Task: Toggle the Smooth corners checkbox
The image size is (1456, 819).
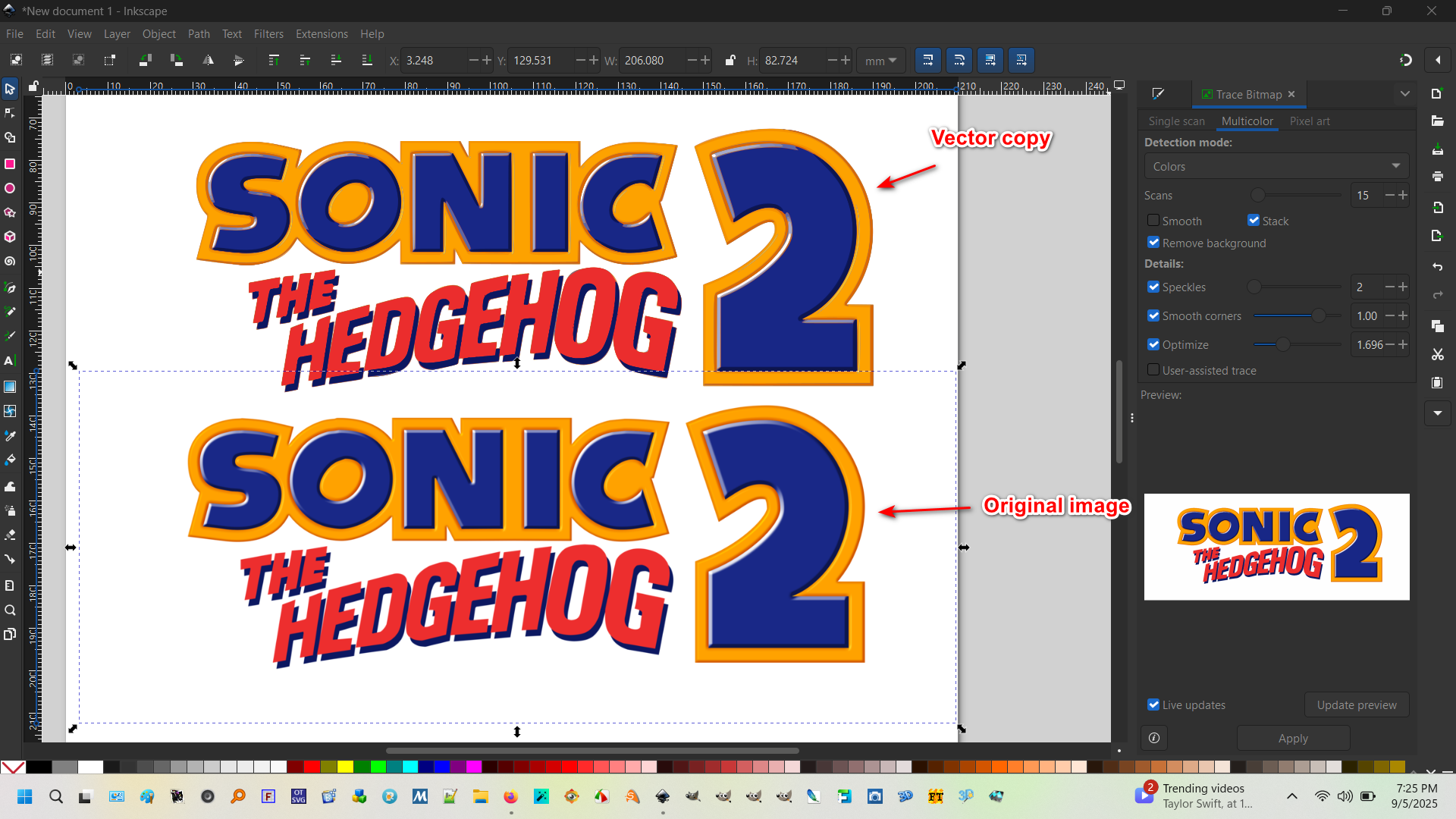Action: [x=1153, y=315]
